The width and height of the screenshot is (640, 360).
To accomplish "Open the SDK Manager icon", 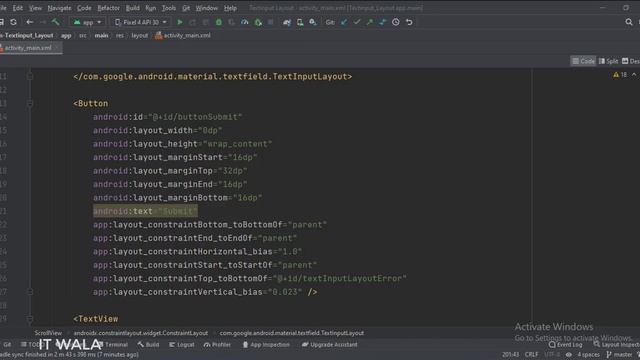I will click(313, 22).
